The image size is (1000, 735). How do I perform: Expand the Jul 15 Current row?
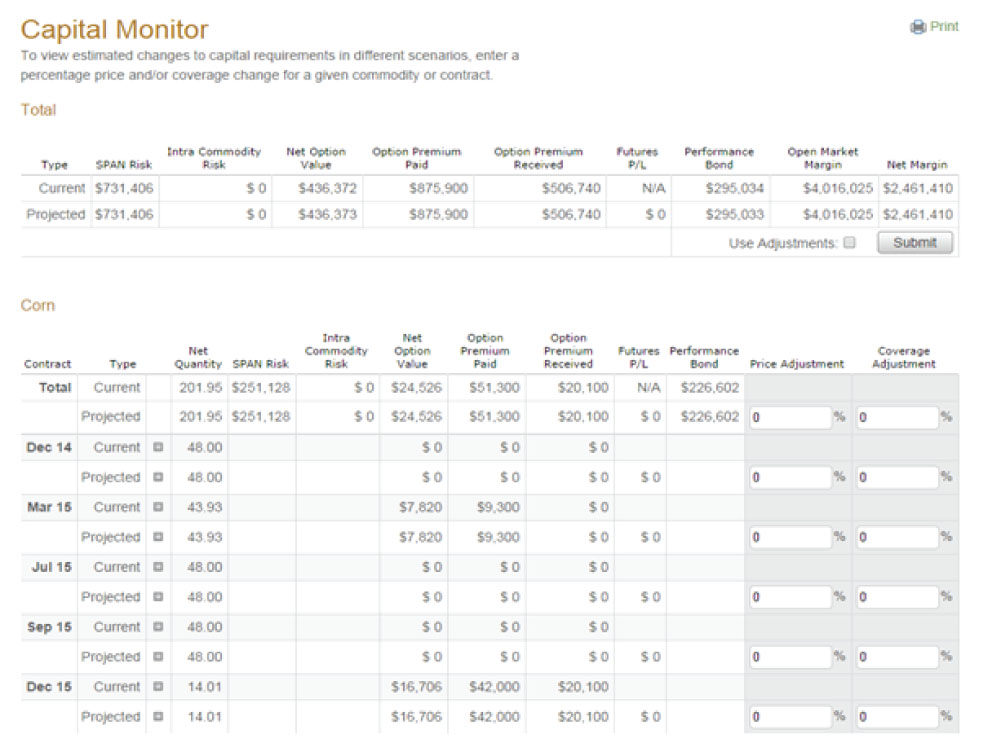158,567
